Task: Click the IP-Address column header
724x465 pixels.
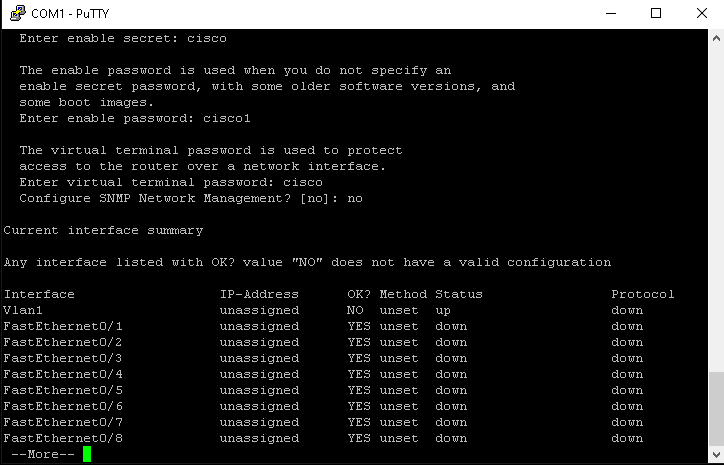Action: [x=259, y=294]
